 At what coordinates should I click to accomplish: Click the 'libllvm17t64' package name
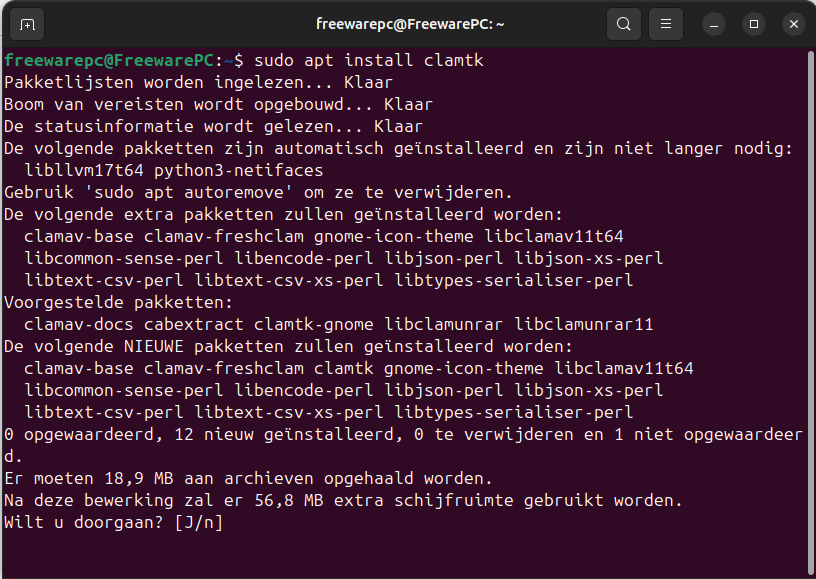pos(83,171)
